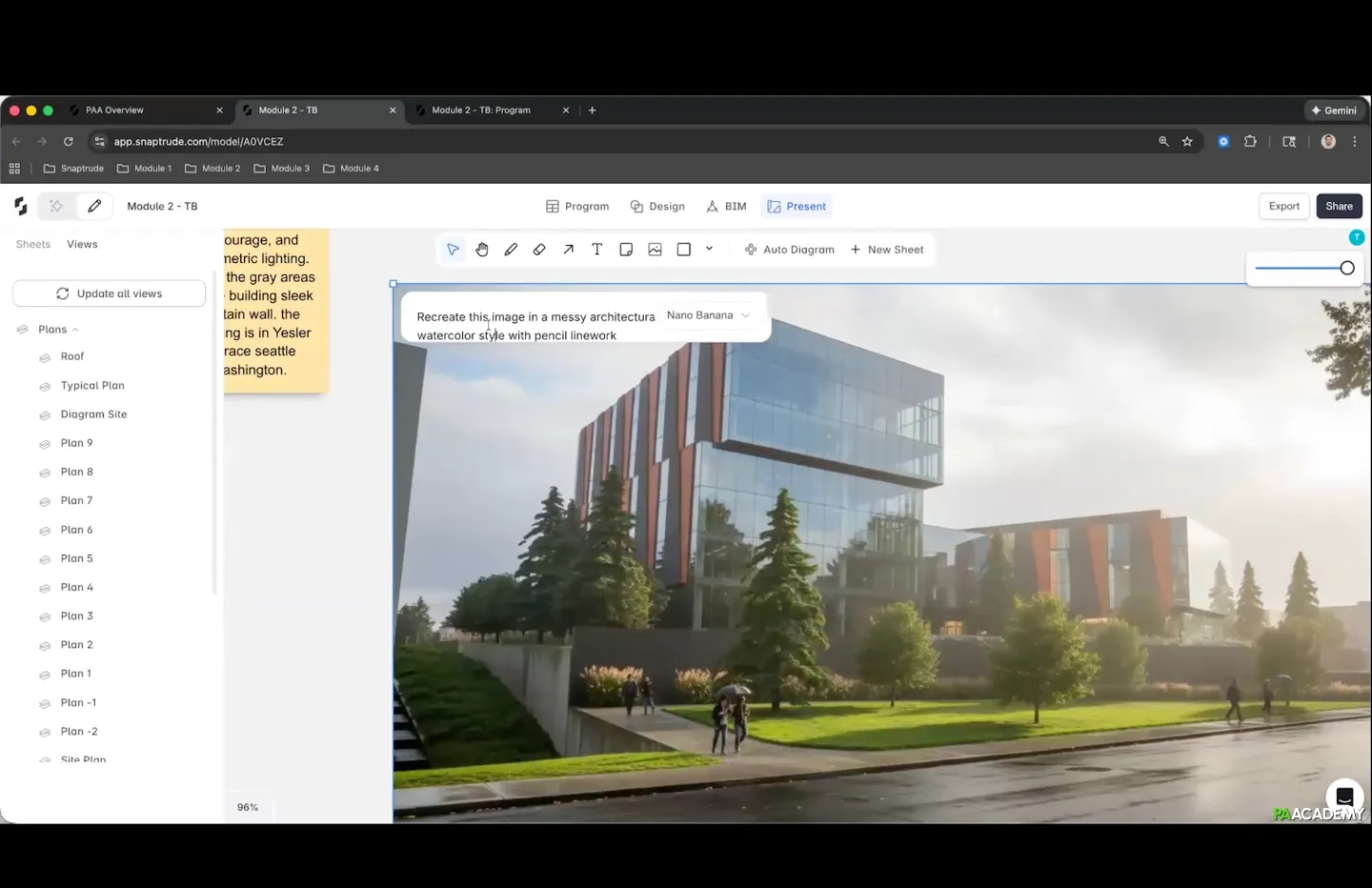Open the shape options dropdown arrow
The width and height of the screenshot is (1372, 888).
pos(709,249)
